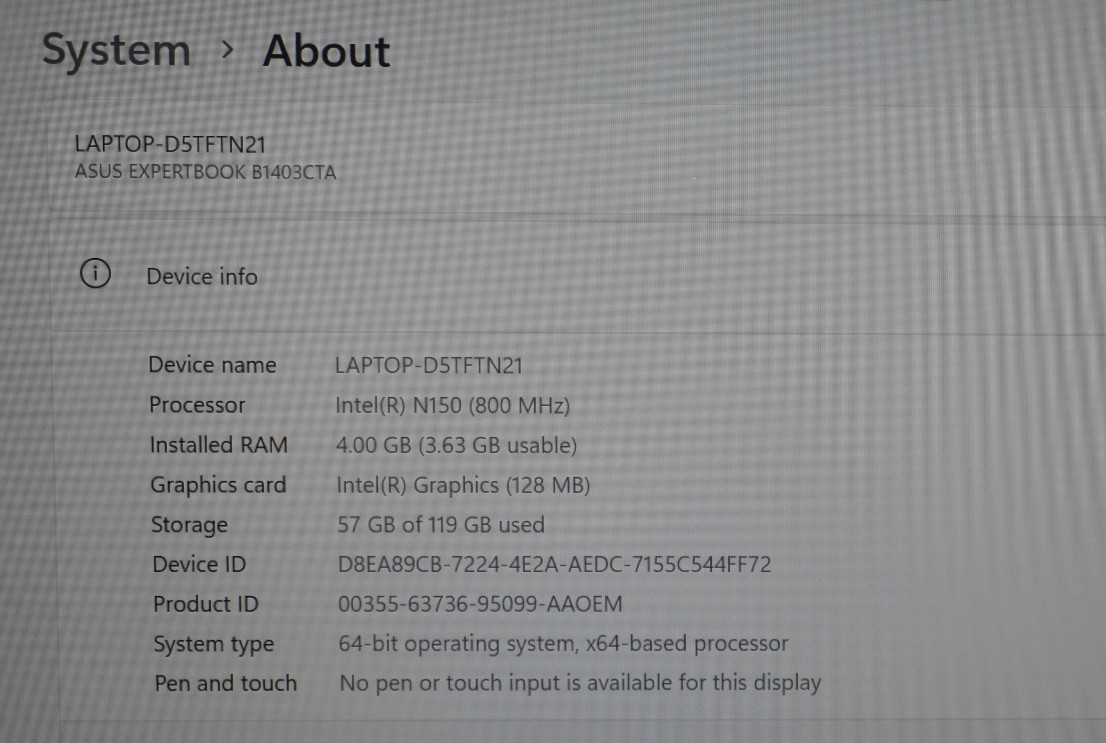Select Device ID value D8EA89CB-7224-4E2A-AEDC-7155C544FF72
This screenshot has width=1106, height=743.
tap(554, 564)
